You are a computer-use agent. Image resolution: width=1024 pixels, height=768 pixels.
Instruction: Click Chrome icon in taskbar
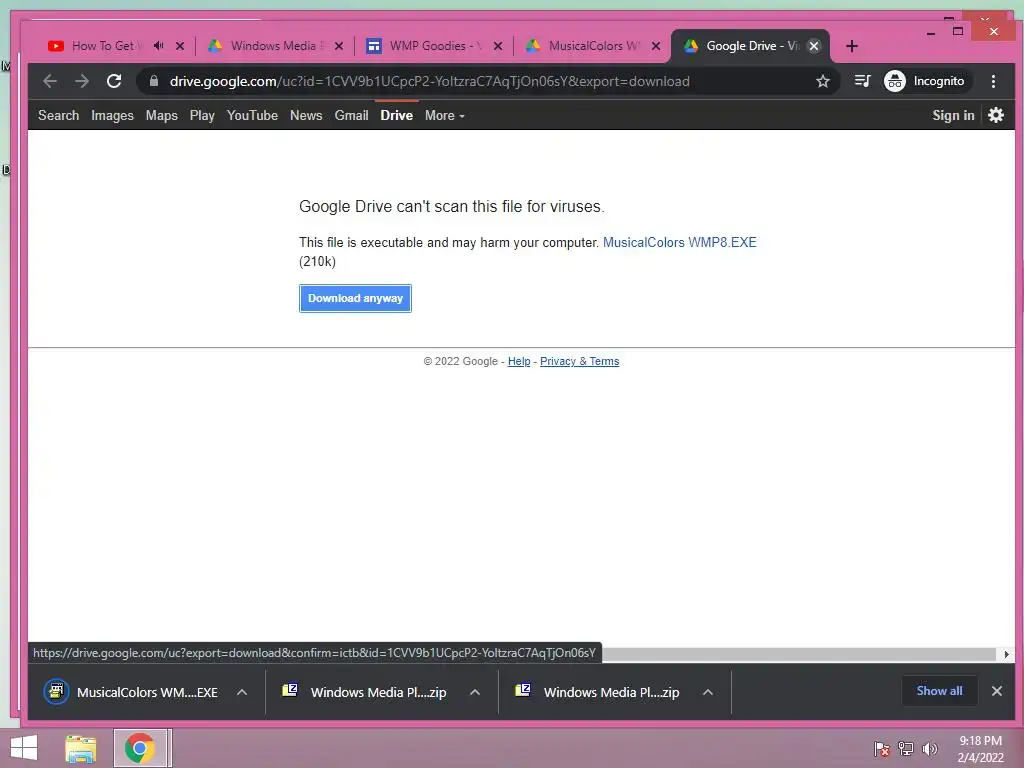tap(140, 748)
